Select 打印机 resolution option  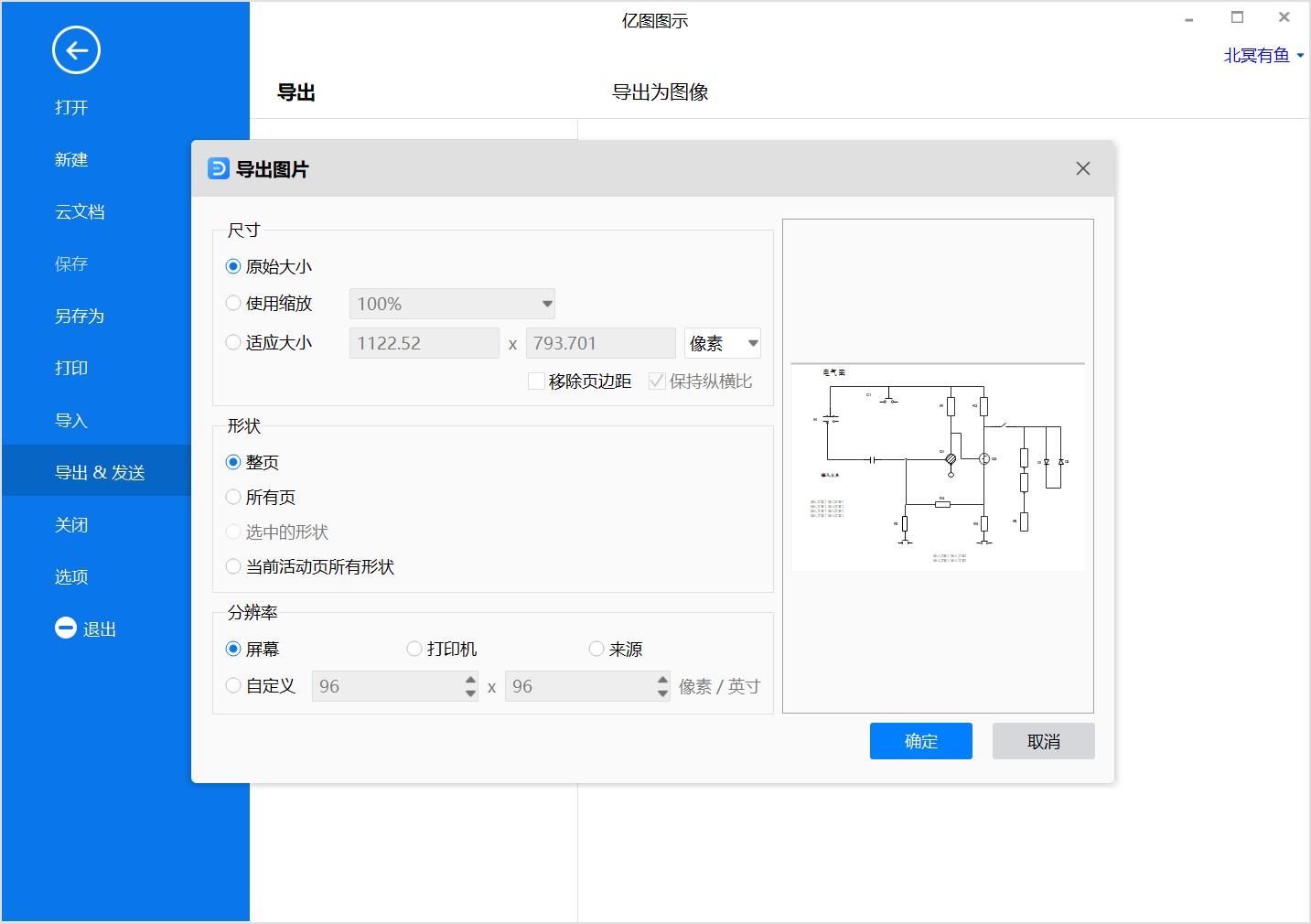click(414, 649)
